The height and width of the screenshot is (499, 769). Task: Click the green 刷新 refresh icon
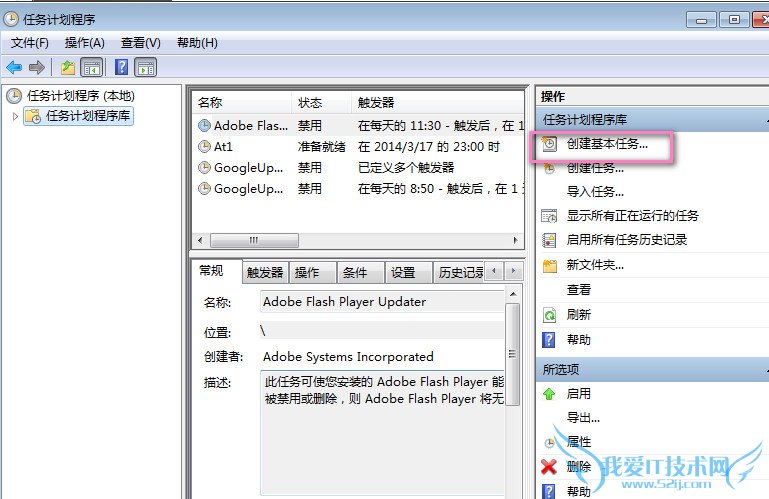click(x=549, y=315)
